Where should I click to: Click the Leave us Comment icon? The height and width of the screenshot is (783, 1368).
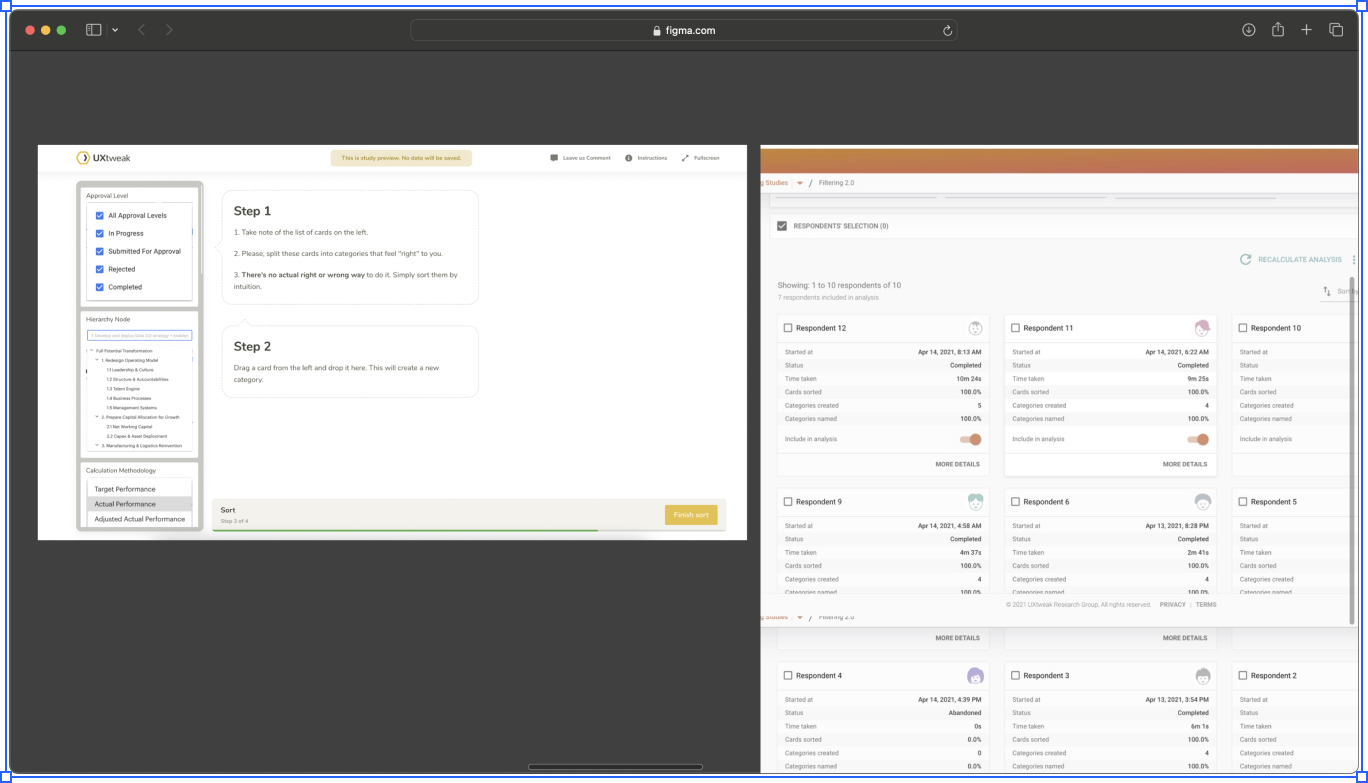(x=554, y=158)
